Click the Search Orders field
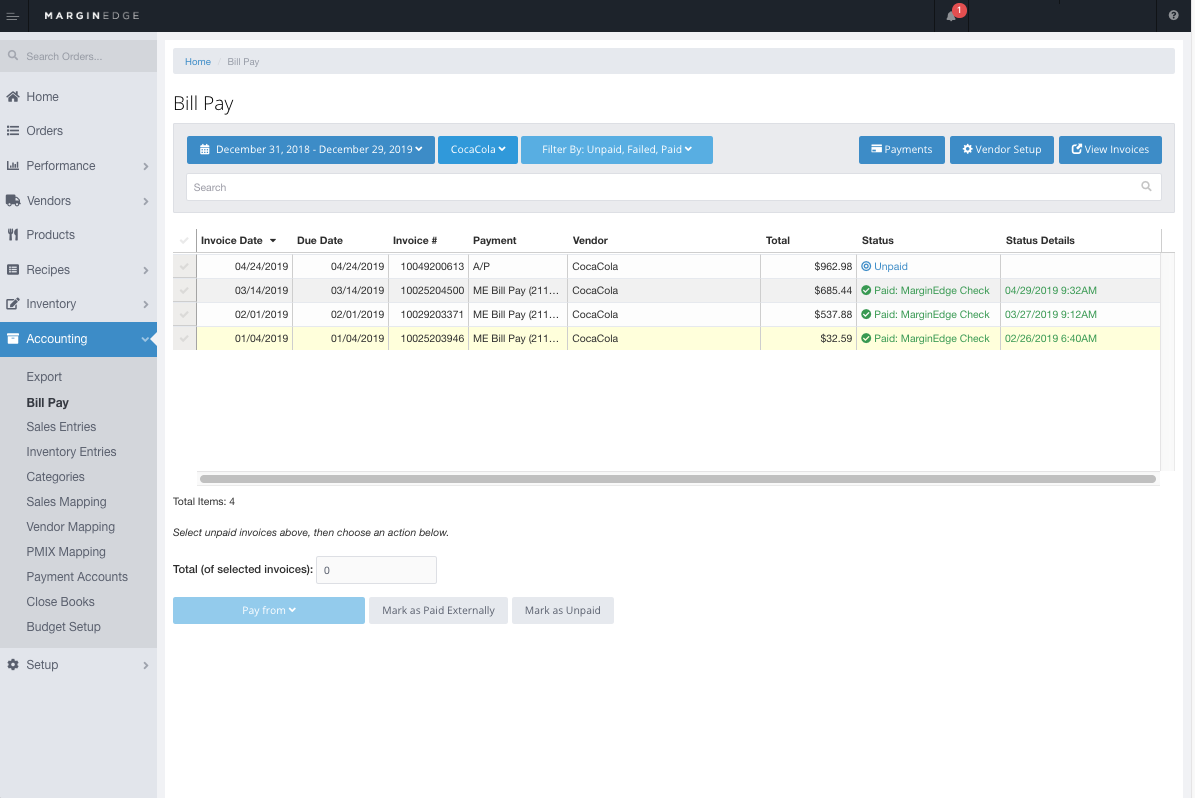The image size is (1195, 798). pos(85,56)
